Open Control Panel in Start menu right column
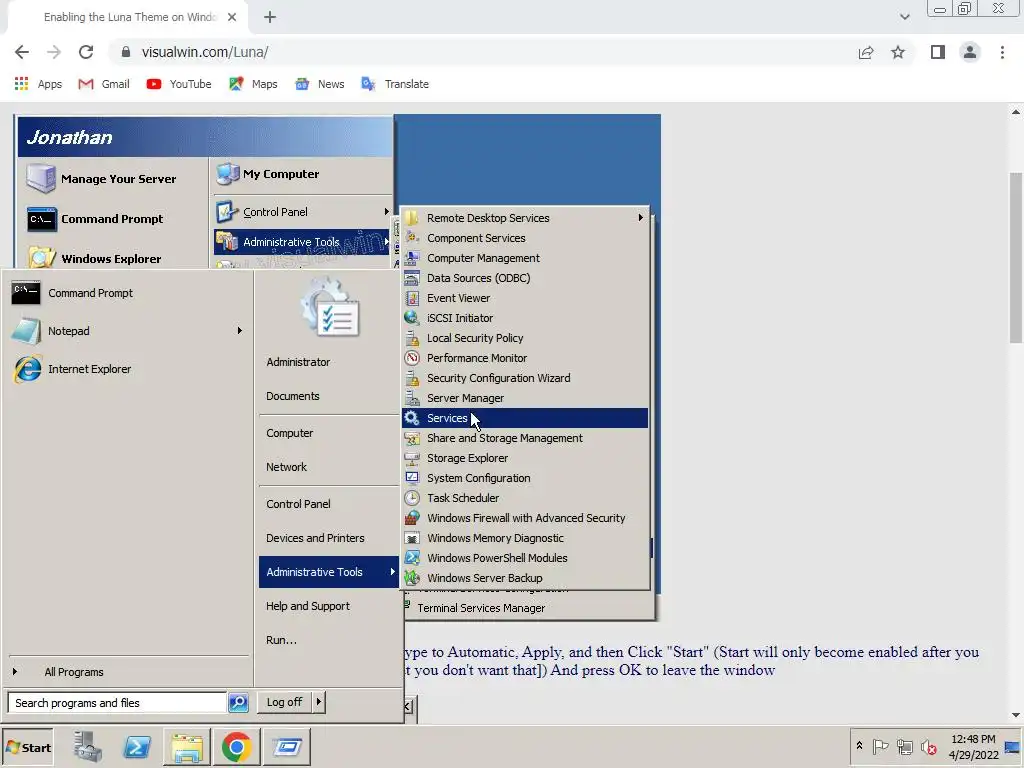Image resolution: width=1024 pixels, height=768 pixels. (x=328, y=504)
